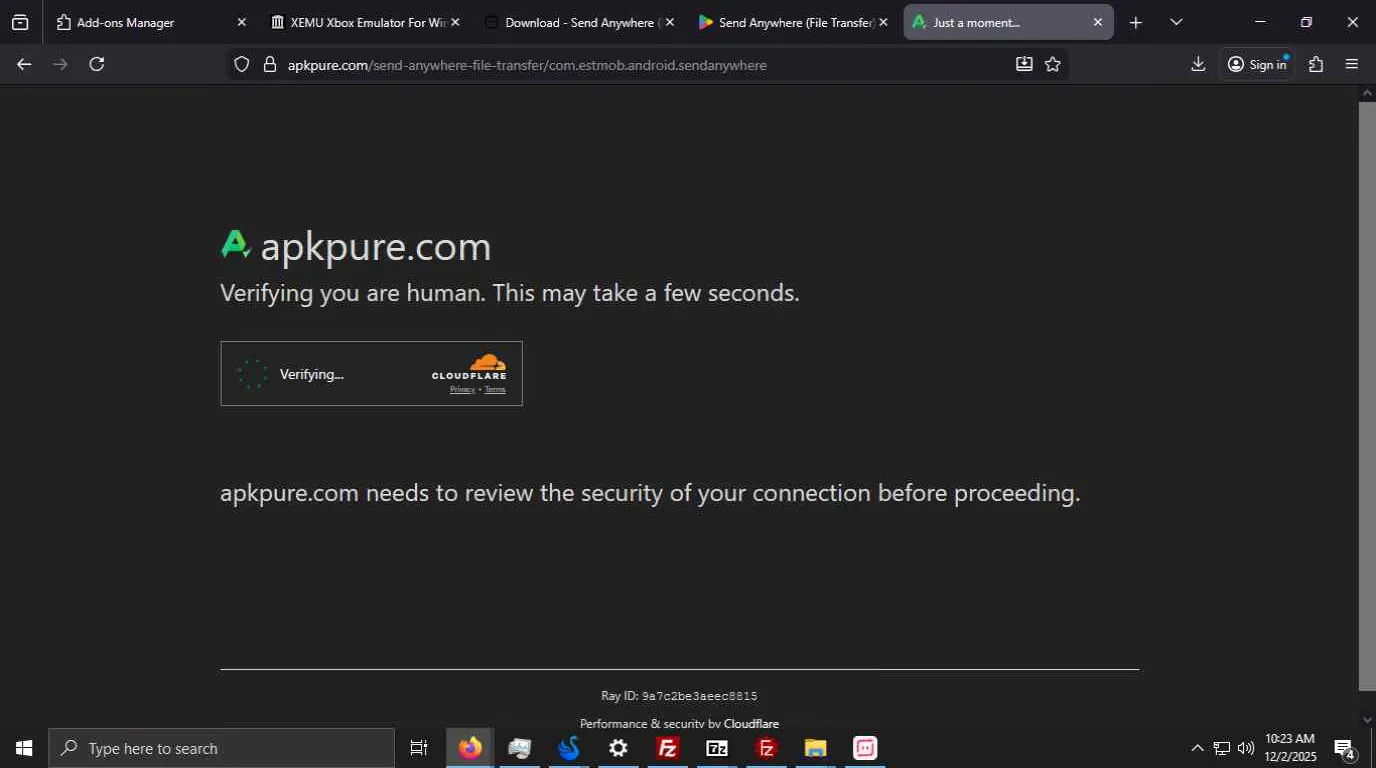Reload the current apkpure page

click(x=97, y=64)
